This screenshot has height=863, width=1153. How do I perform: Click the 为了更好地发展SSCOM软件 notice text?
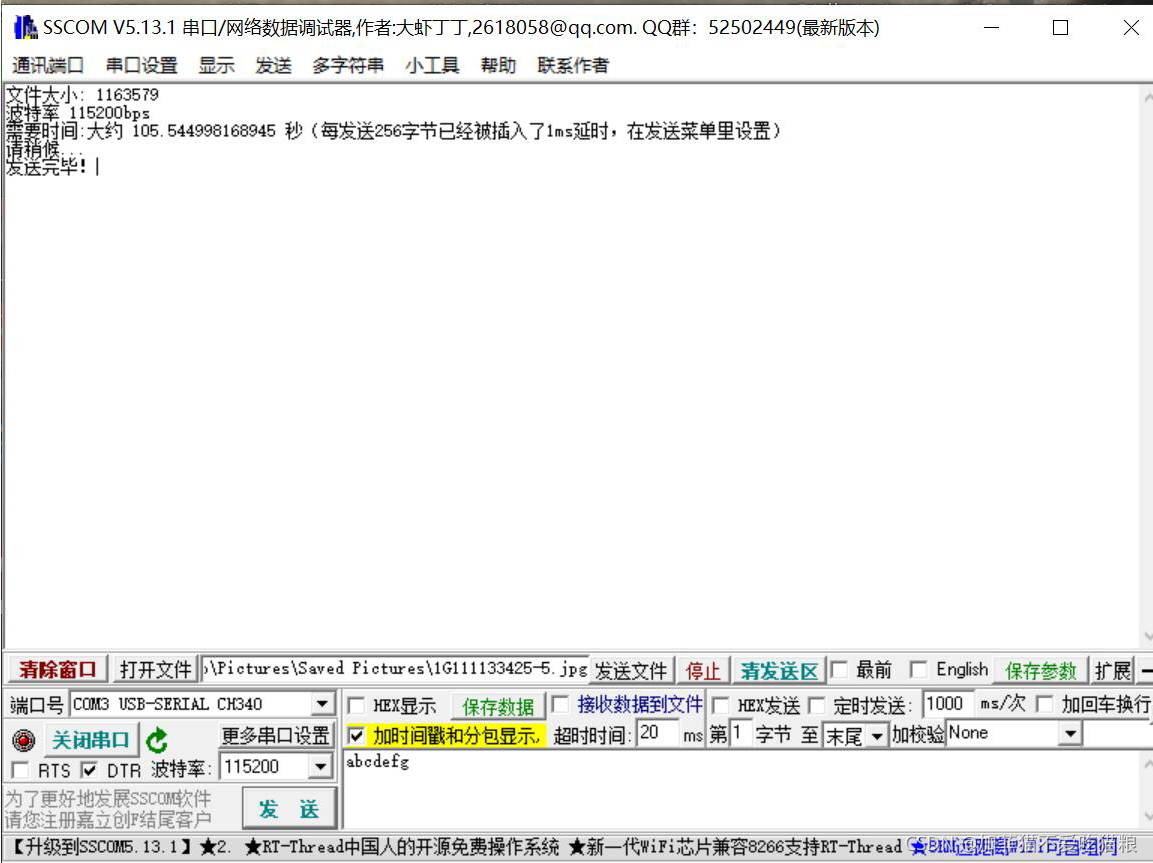[108, 798]
